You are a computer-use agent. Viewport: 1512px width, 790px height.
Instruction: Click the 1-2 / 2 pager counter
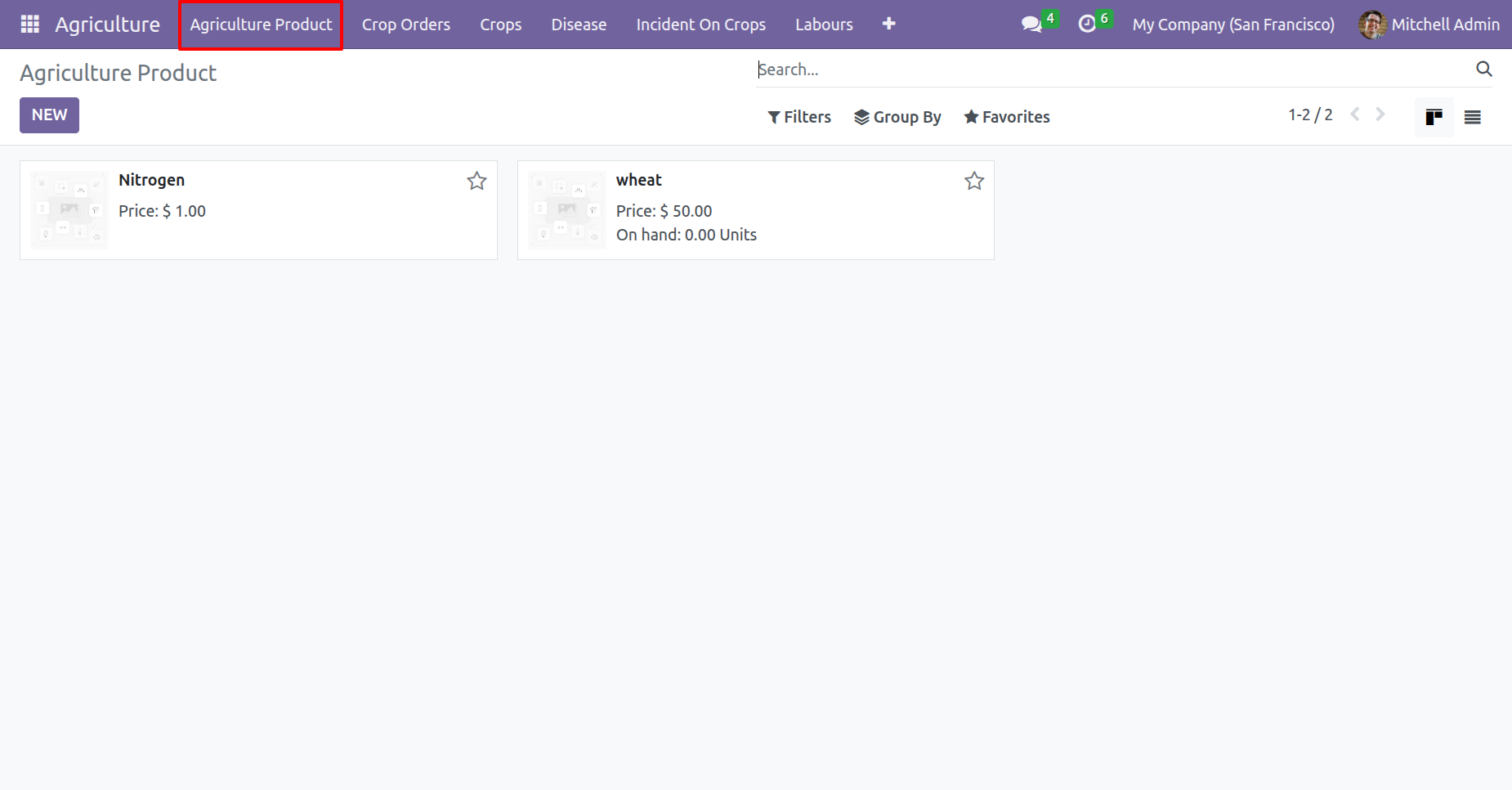(x=1310, y=114)
